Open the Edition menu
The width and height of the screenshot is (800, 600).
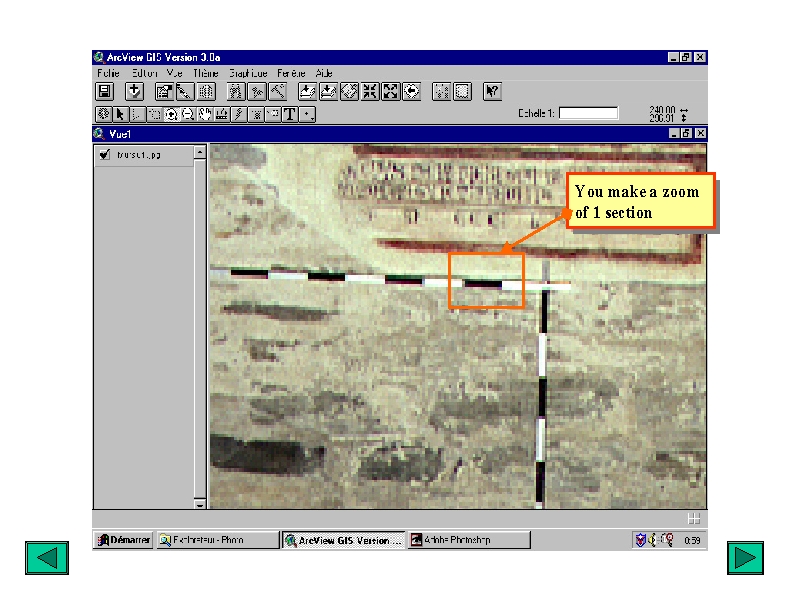pyautogui.click(x=144, y=73)
